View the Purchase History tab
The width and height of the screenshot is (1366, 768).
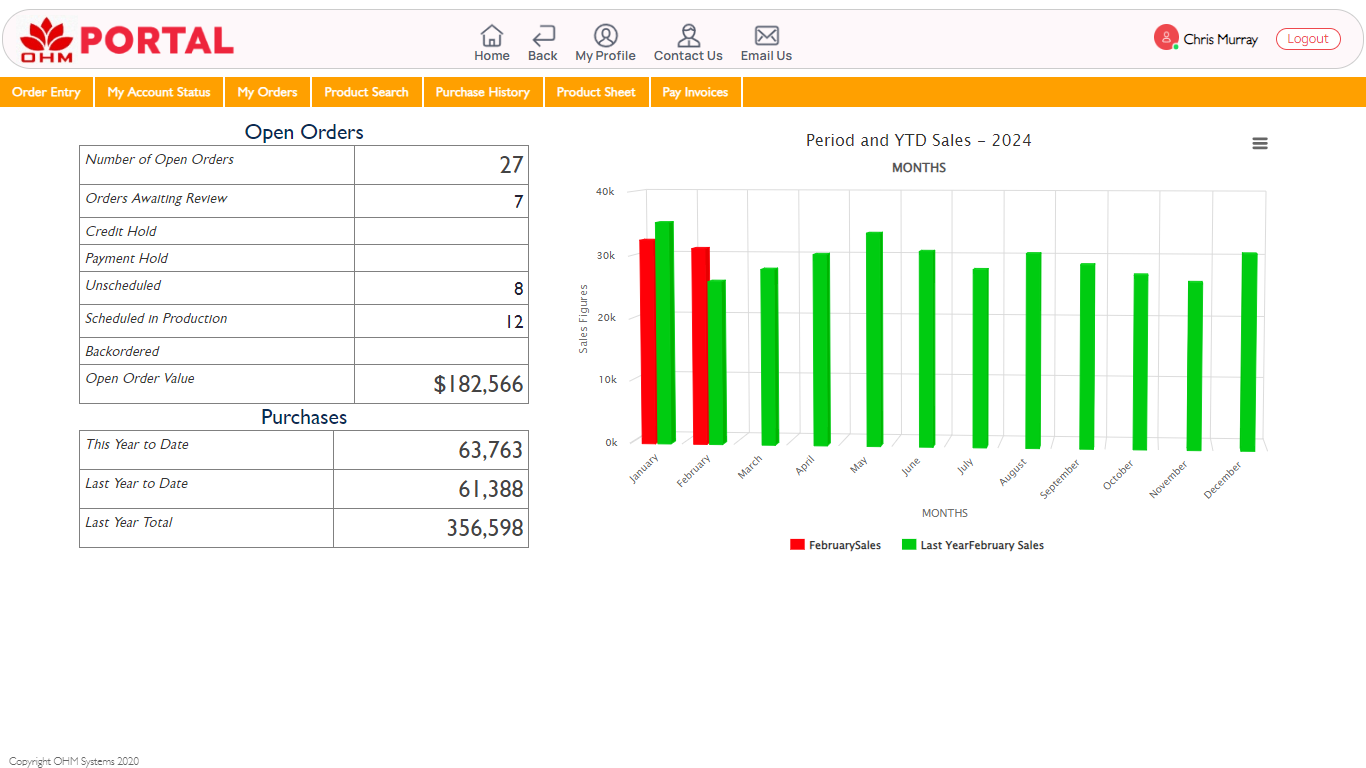[x=482, y=92]
